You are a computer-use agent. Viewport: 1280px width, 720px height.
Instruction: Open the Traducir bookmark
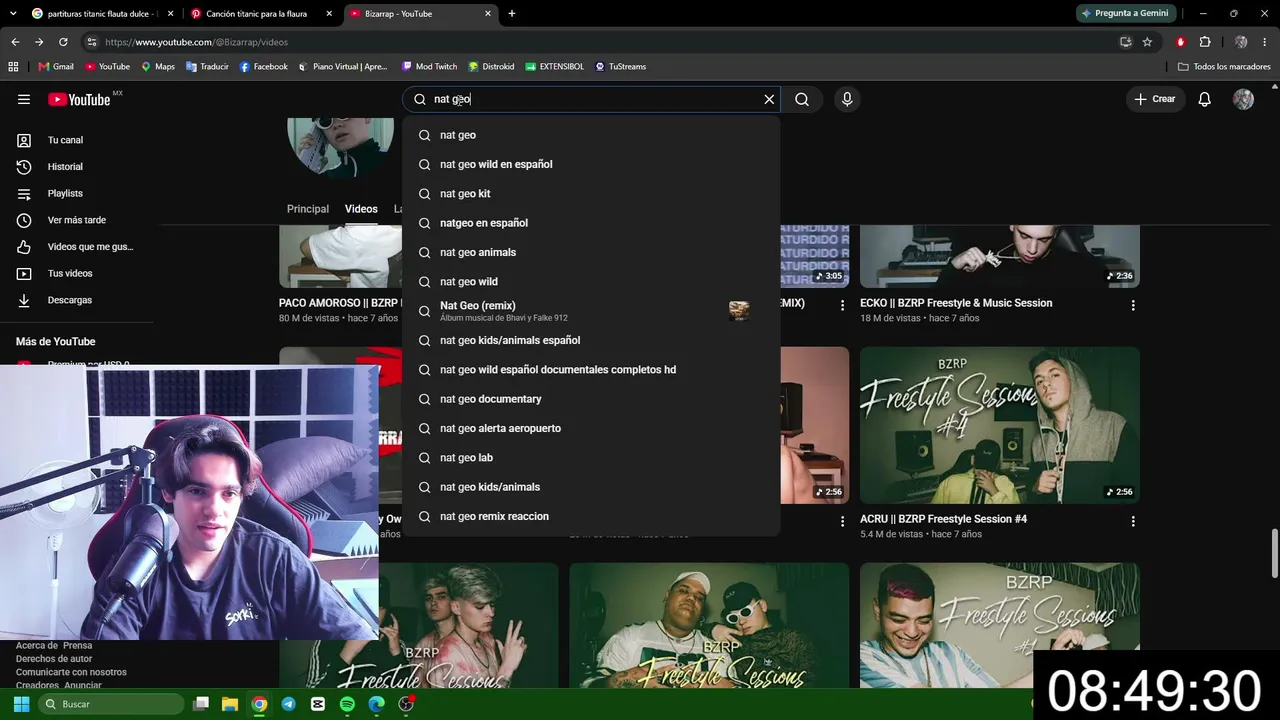coord(207,67)
